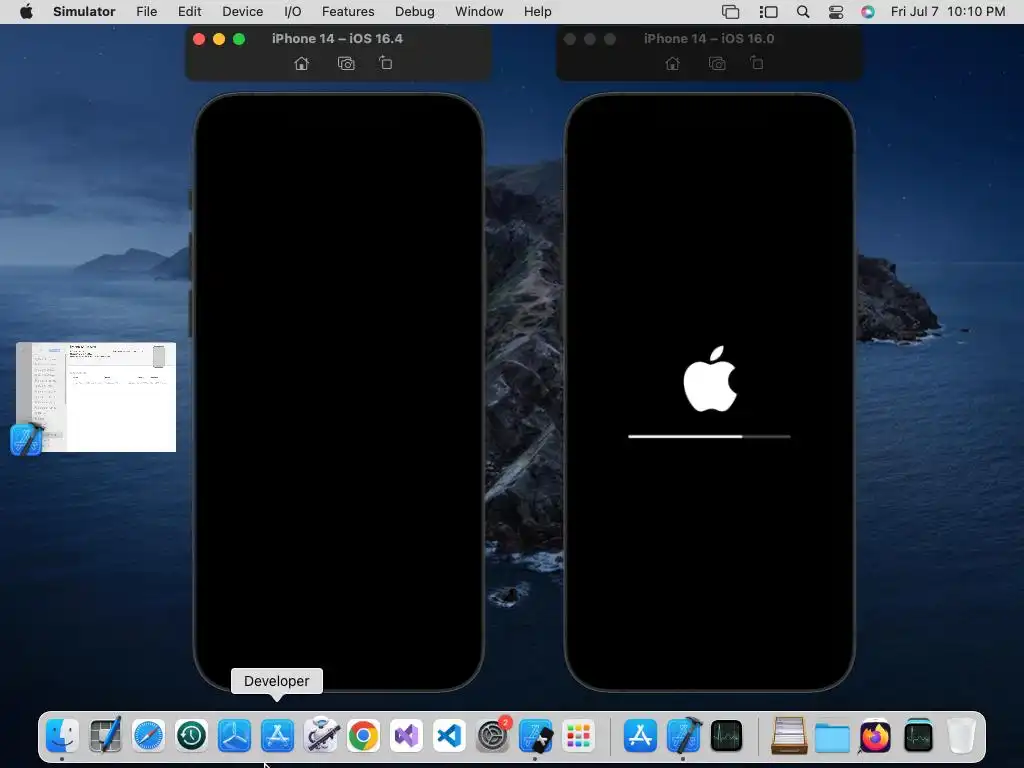1024x768 pixels.
Task: Open the Apple menu
Action: click(x=26, y=12)
